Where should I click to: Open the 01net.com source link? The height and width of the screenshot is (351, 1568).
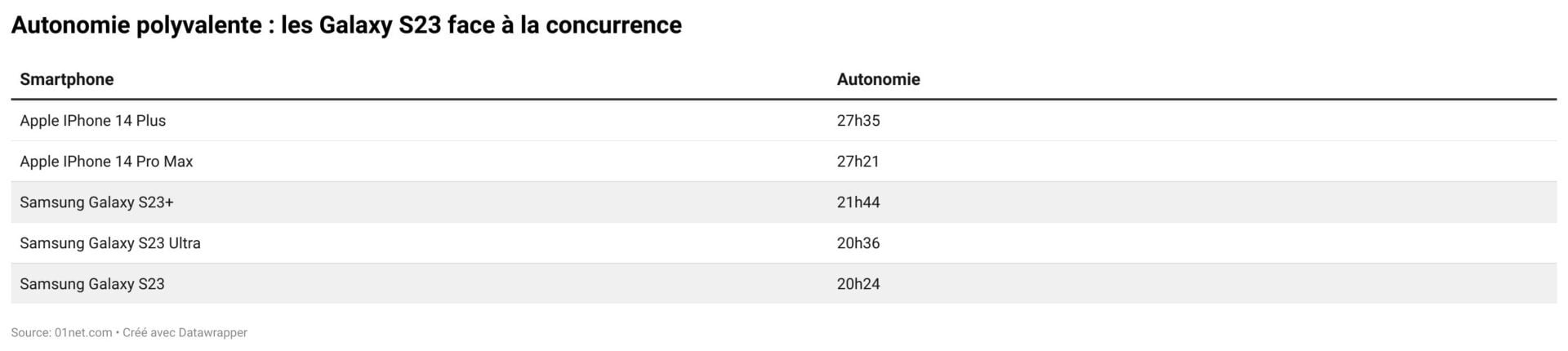tap(83, 333)
